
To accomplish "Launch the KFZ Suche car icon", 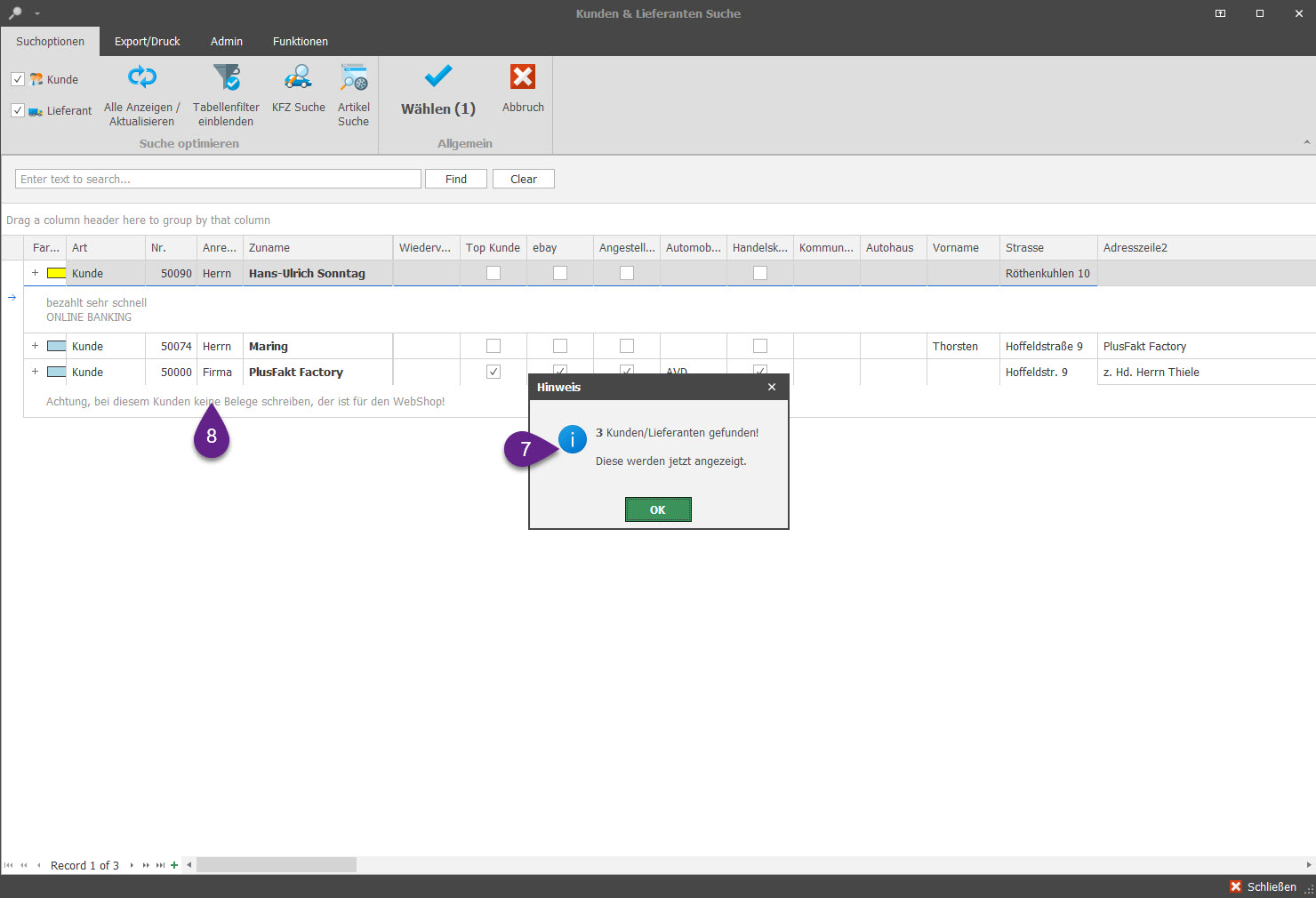I will pyautogui.click(x=298, y=77).
